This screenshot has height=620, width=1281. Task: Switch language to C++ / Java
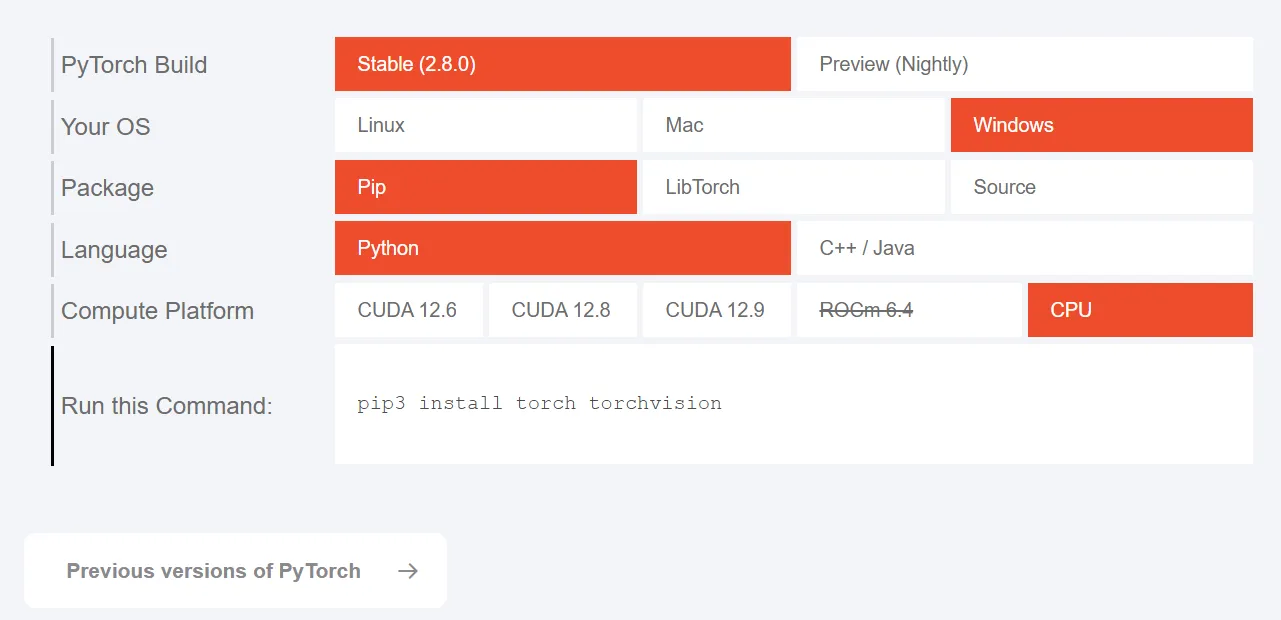point(1023,248)
